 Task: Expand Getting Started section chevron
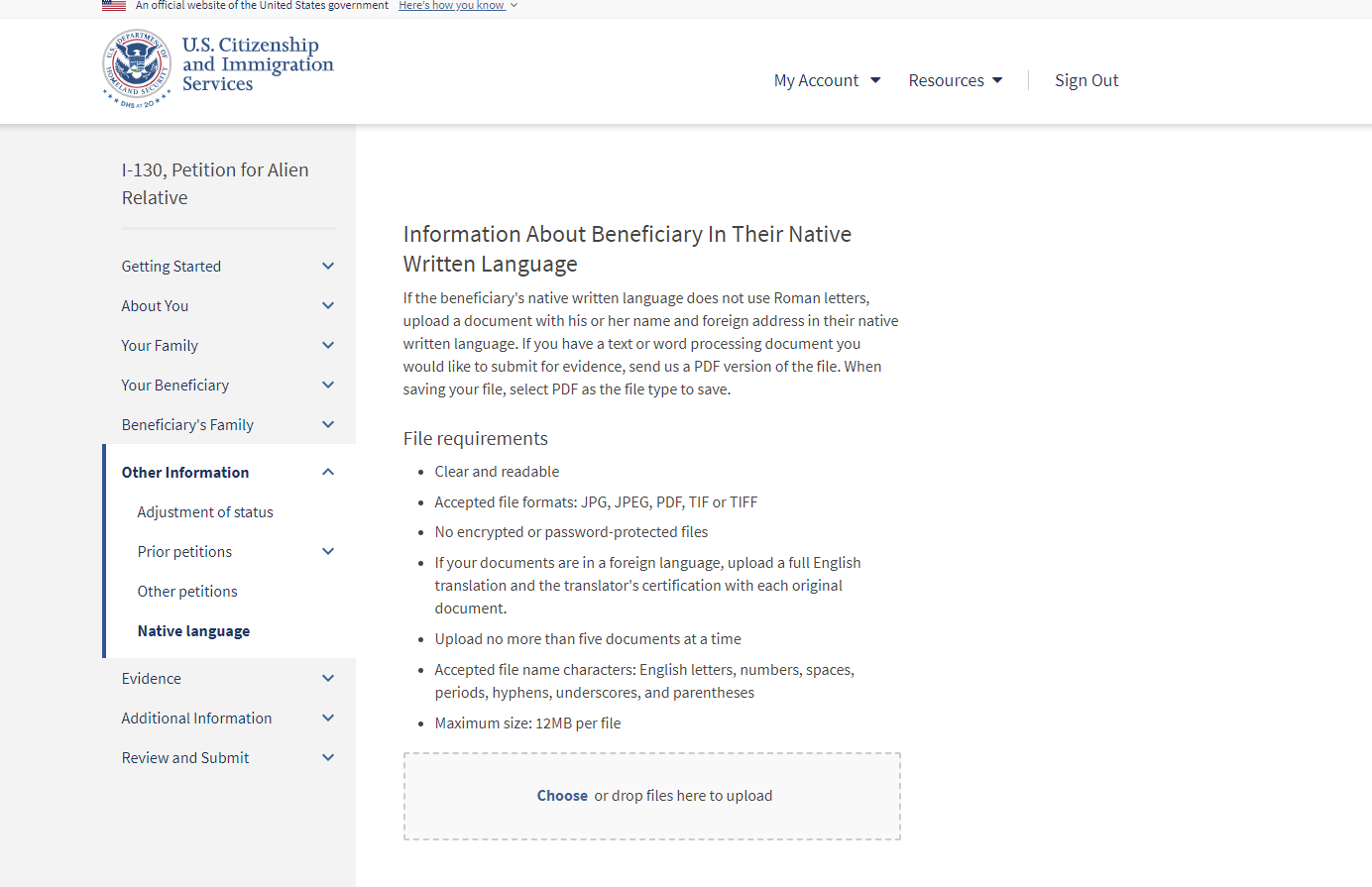(328, 266)
